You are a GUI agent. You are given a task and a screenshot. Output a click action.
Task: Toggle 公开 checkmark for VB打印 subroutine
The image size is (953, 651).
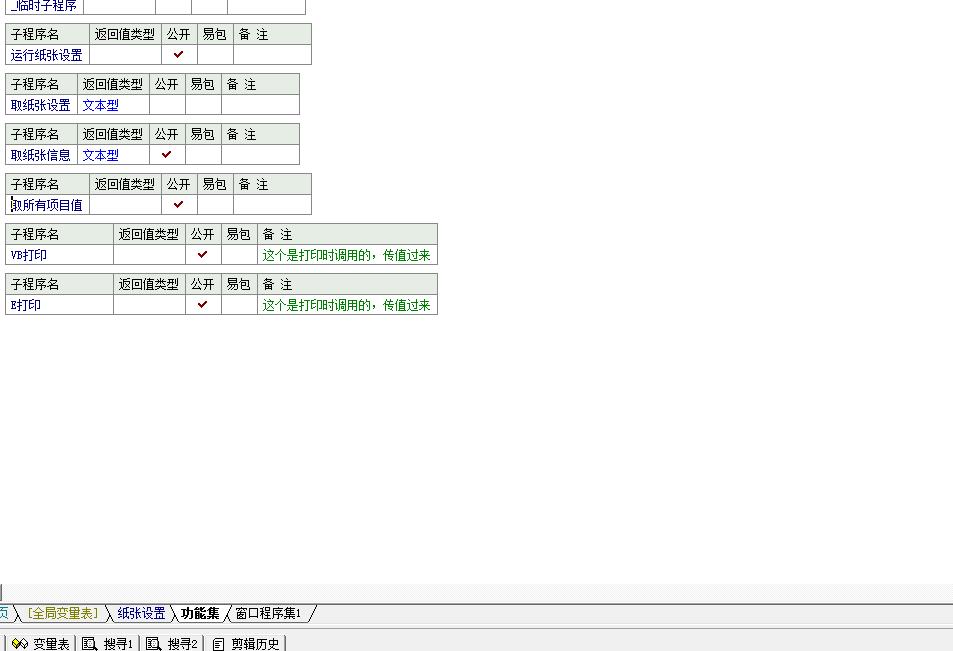point(203,255)
